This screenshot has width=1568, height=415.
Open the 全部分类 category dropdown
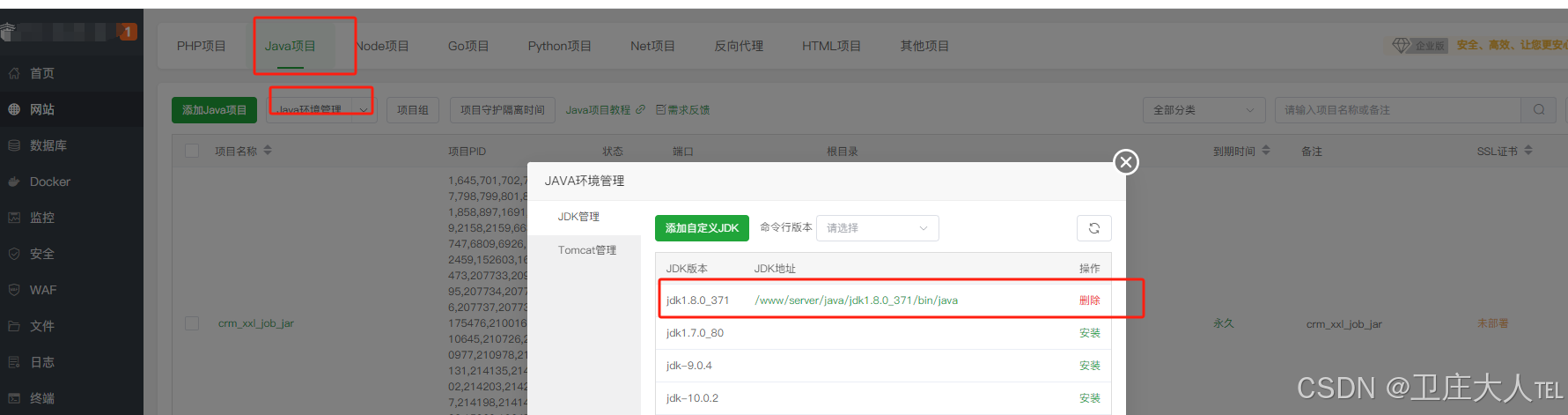tap(1203, 110)
